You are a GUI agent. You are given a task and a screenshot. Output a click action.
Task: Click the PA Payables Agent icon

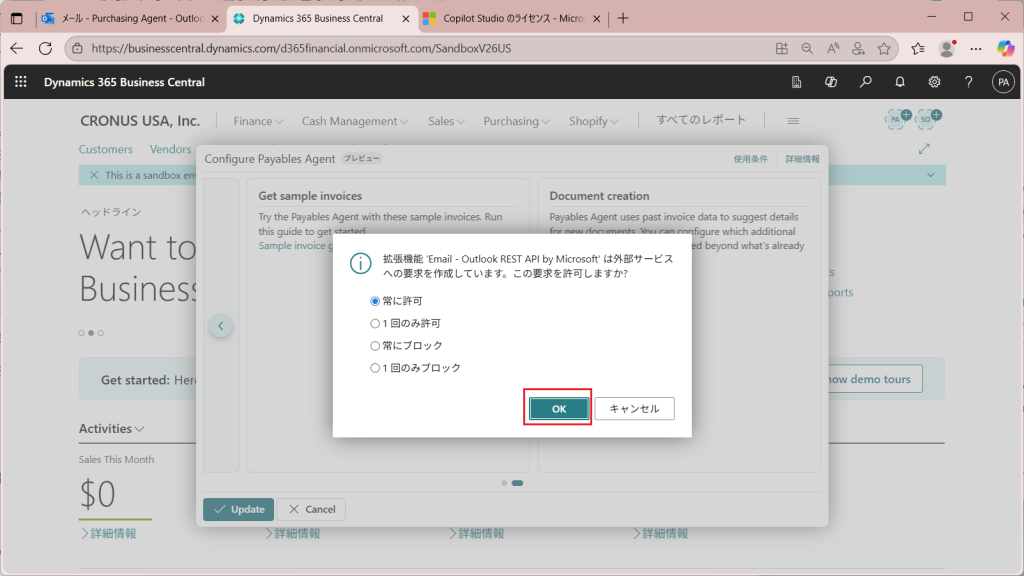(x=897, y=118)
